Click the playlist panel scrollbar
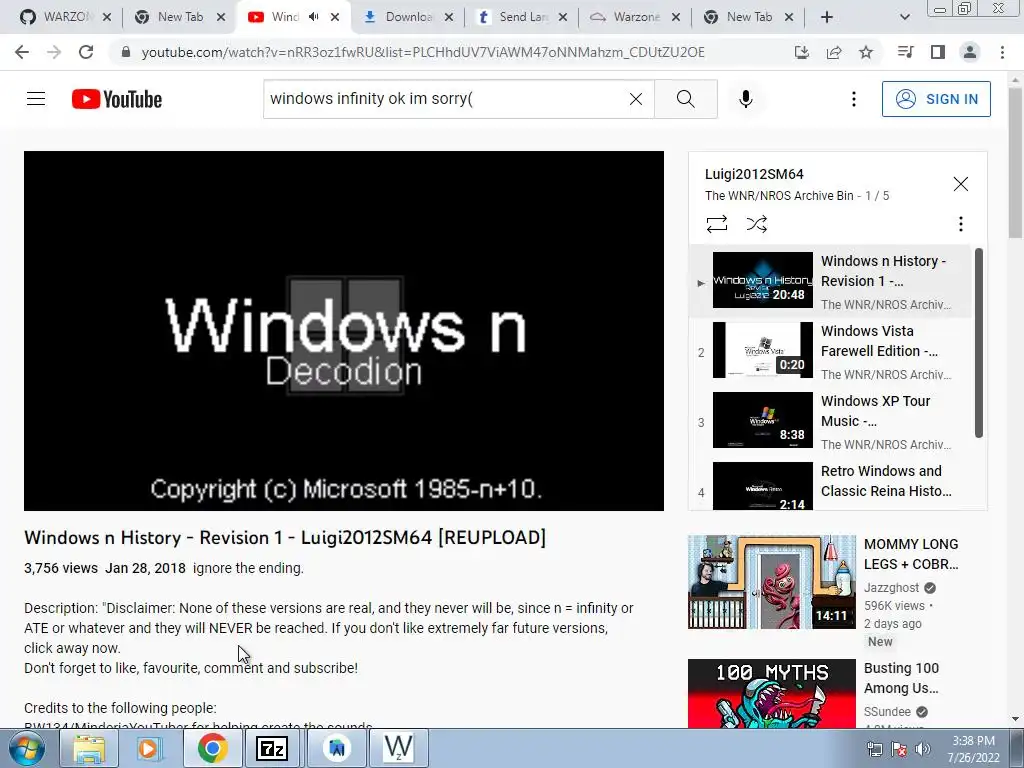This screenshot has height=768, width=1024. [978, 343]
